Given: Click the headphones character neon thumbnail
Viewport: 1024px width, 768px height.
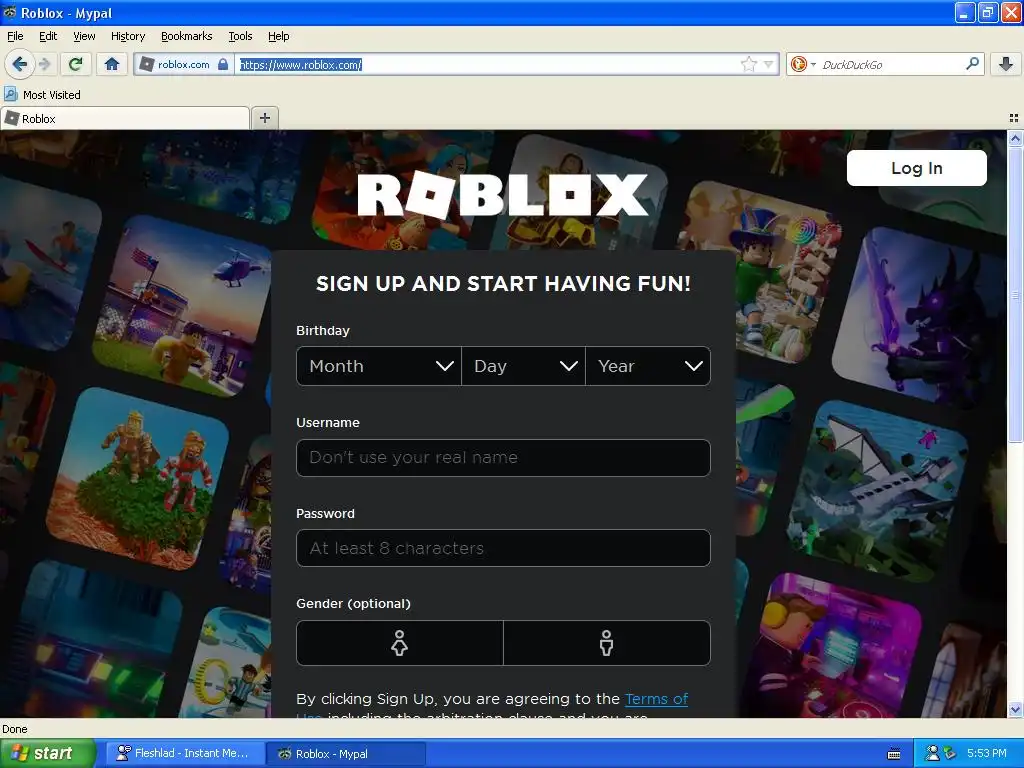Looking at the screenshot, I should pos(836,647).
